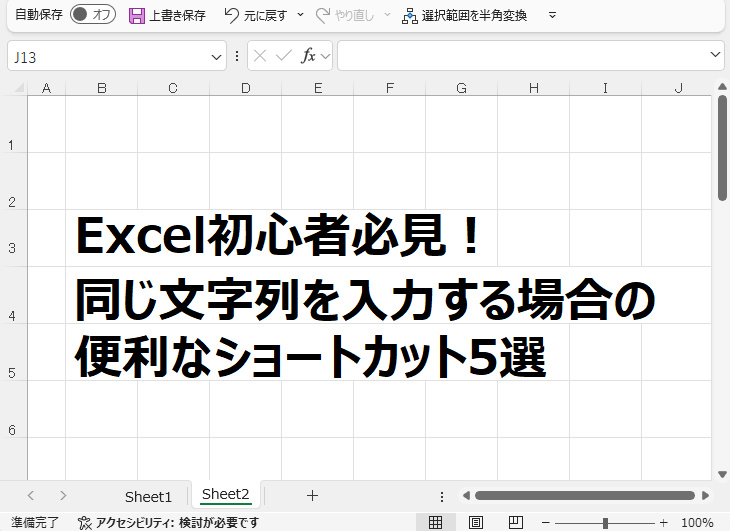Screen dimensions: 730x531
Task: Click next sheet navigation arrow
Action: pos(63,496)
